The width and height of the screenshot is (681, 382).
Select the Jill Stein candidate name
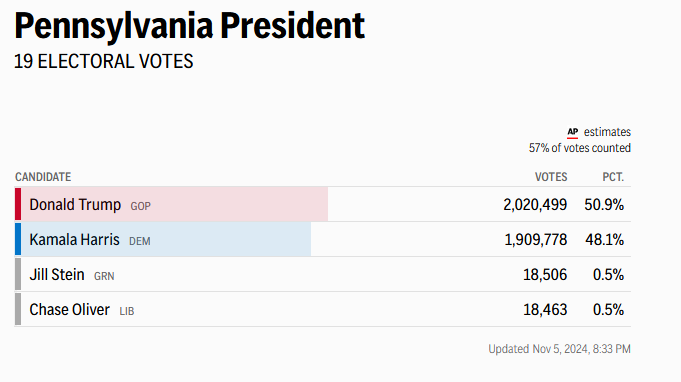[57, 275]
